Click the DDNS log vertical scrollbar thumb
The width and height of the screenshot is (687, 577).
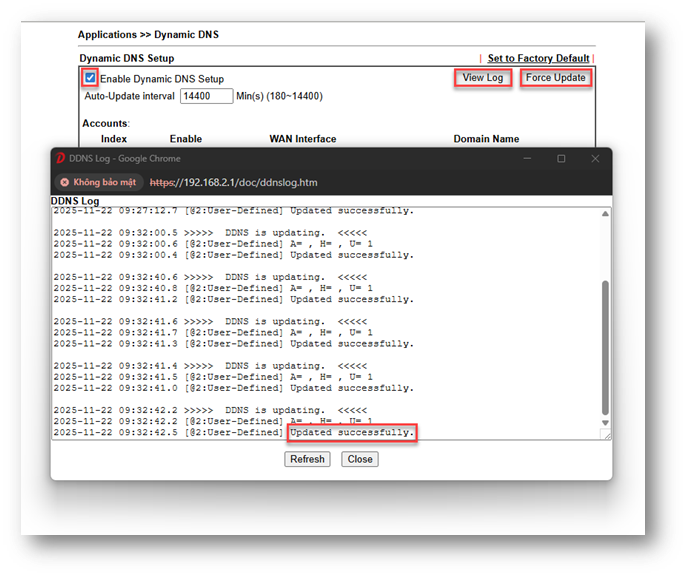[604, 345]
